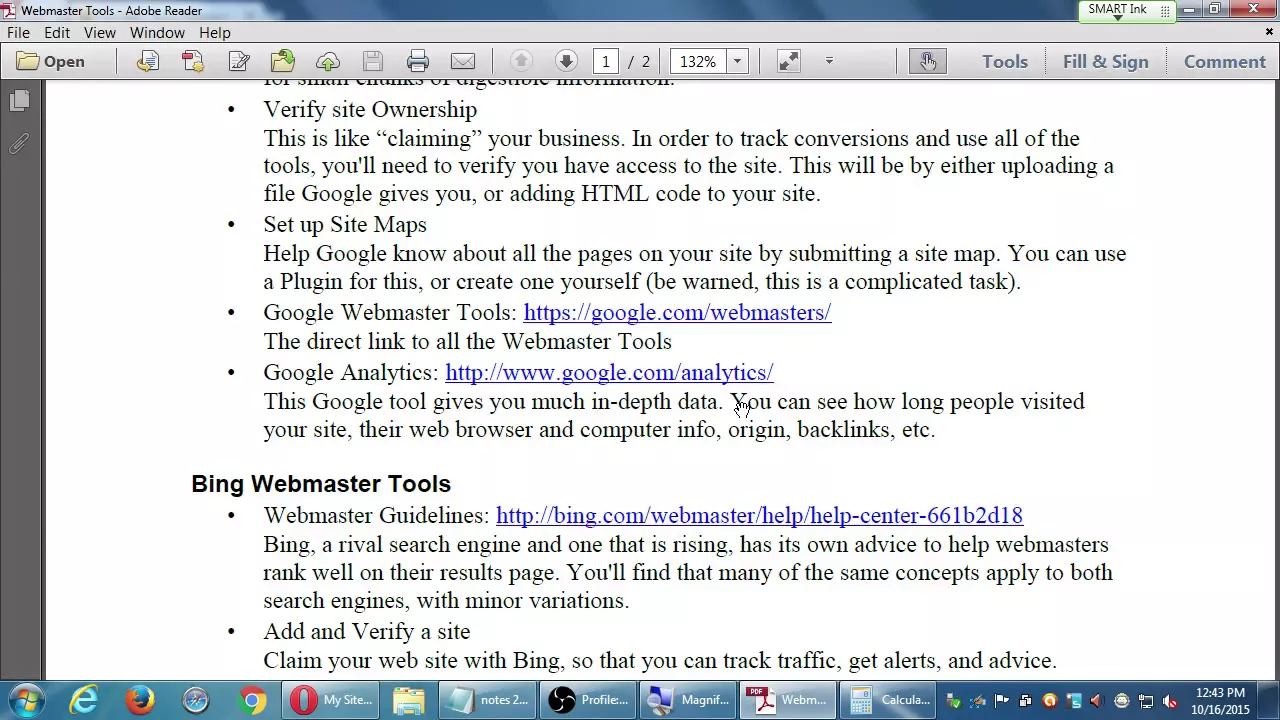Switch to Opera 'My Site' taskbar window
The image size is (1280, 720).
pyautogui.click(x=330, y=700)
